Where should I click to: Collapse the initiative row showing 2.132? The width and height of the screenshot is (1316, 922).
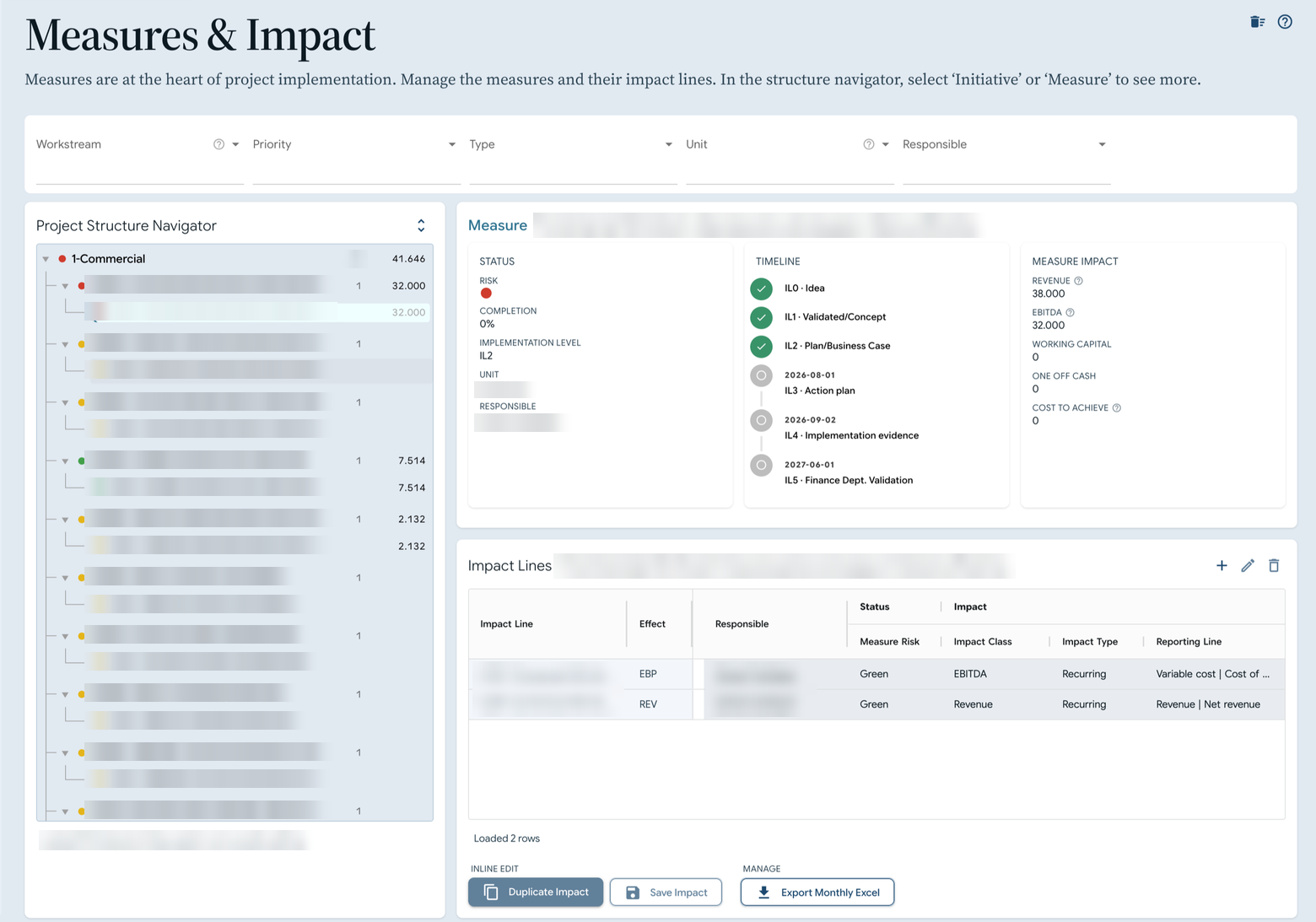pos(65,520)
